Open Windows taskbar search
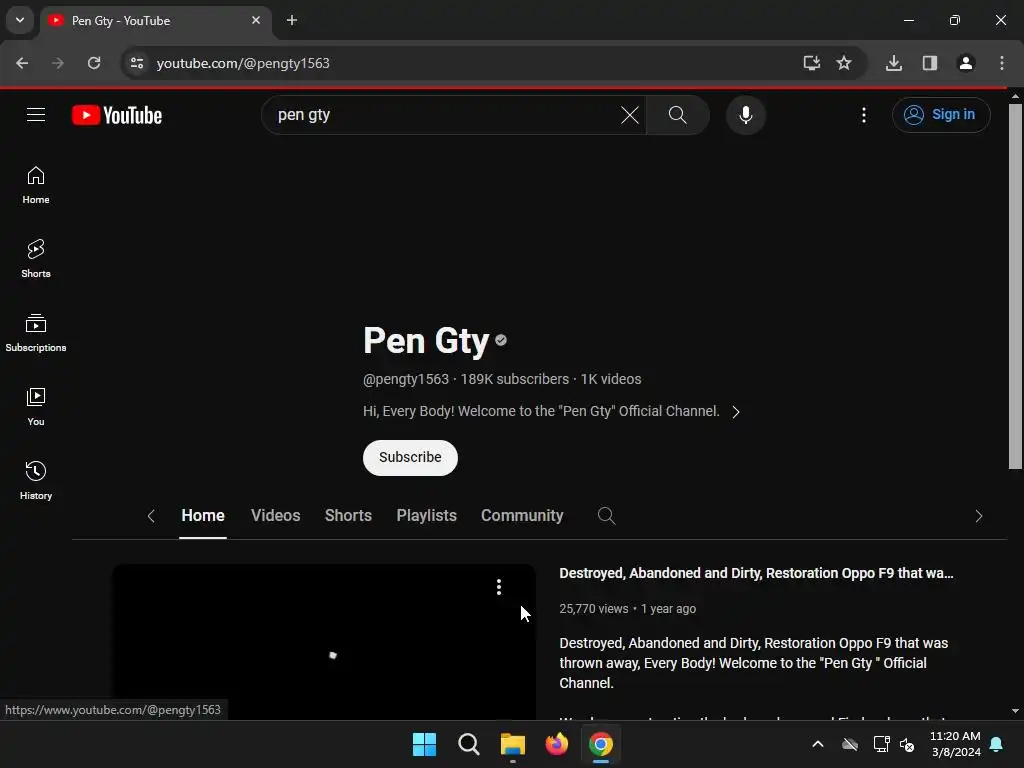Viewport: 1024px width, 768px height. (468, 744)
